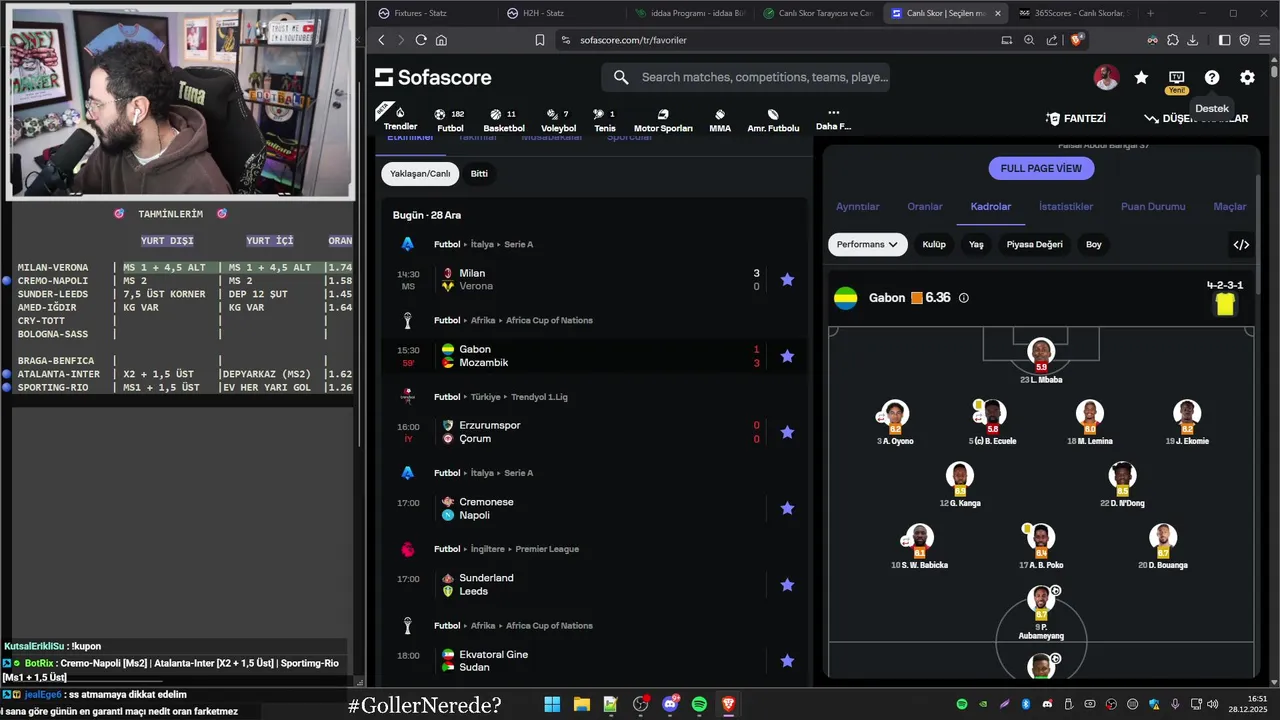The image size is (1280, 720).
Task: Unfavorite the Cremonese-Napoli match star
Action: pos(787,508)
